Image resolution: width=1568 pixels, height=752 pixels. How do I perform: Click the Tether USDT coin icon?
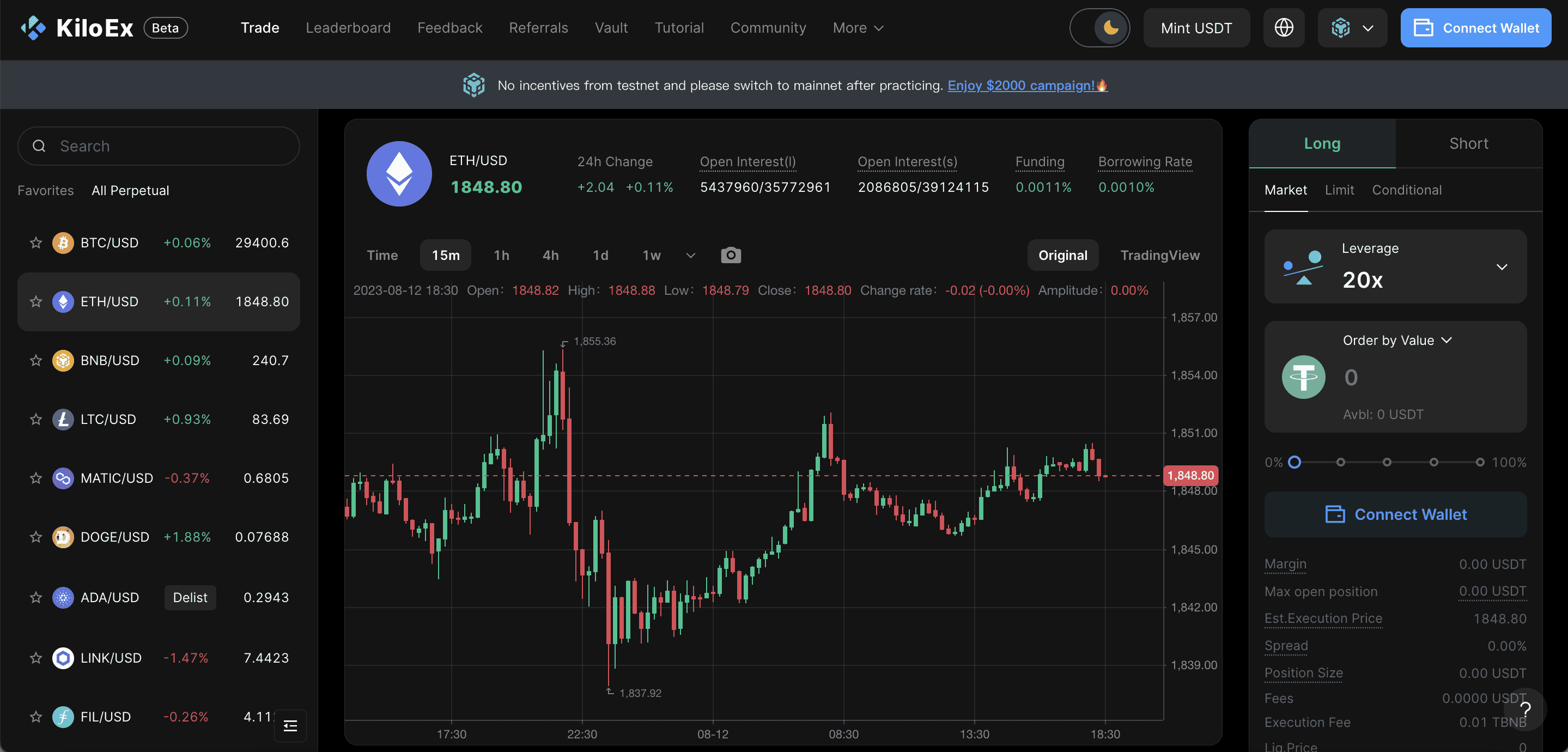click(1303, 377)
